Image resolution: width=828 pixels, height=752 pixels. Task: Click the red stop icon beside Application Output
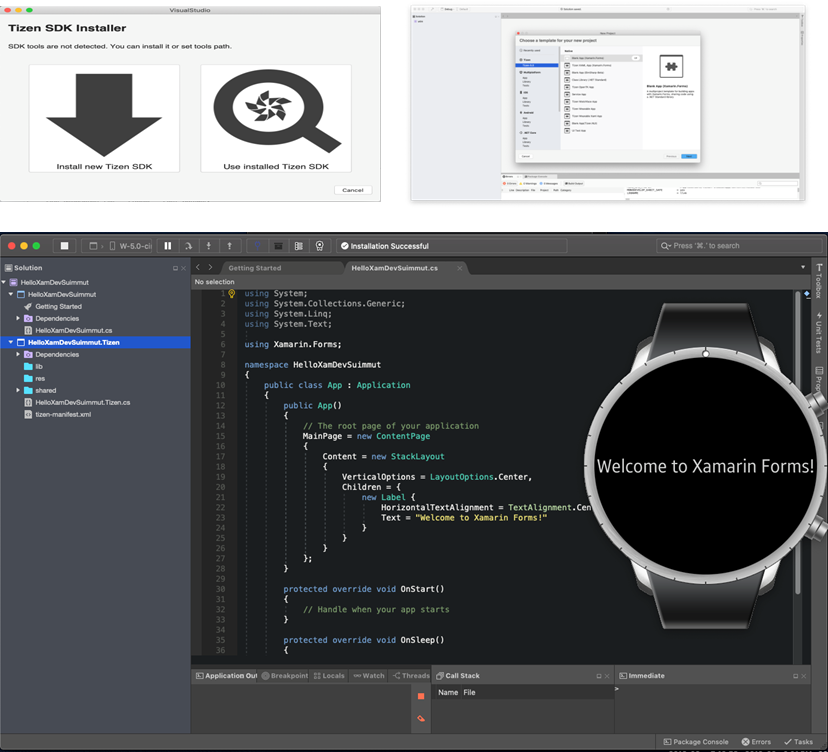[x=421, y=696]
